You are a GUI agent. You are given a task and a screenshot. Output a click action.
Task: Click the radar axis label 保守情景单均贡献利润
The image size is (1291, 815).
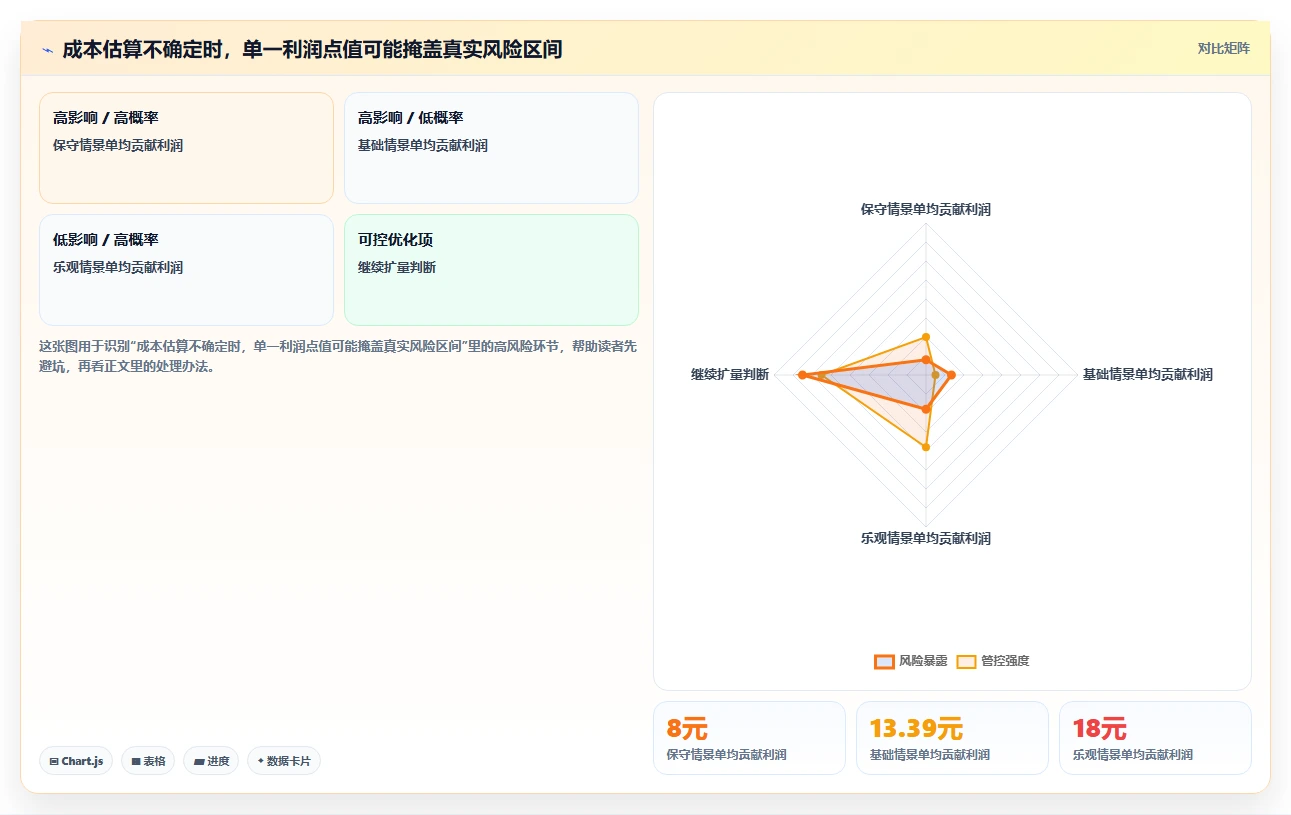click(x=926, y=209)
